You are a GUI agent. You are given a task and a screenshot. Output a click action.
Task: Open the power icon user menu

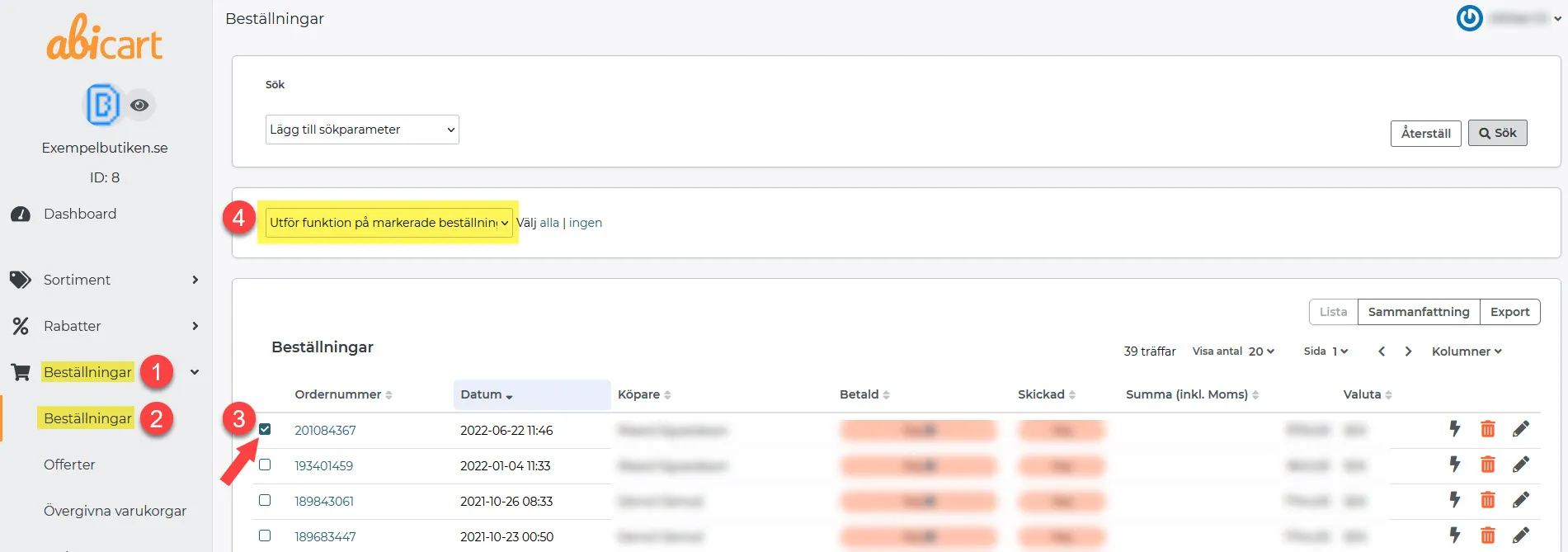(x=1469, y=18)
